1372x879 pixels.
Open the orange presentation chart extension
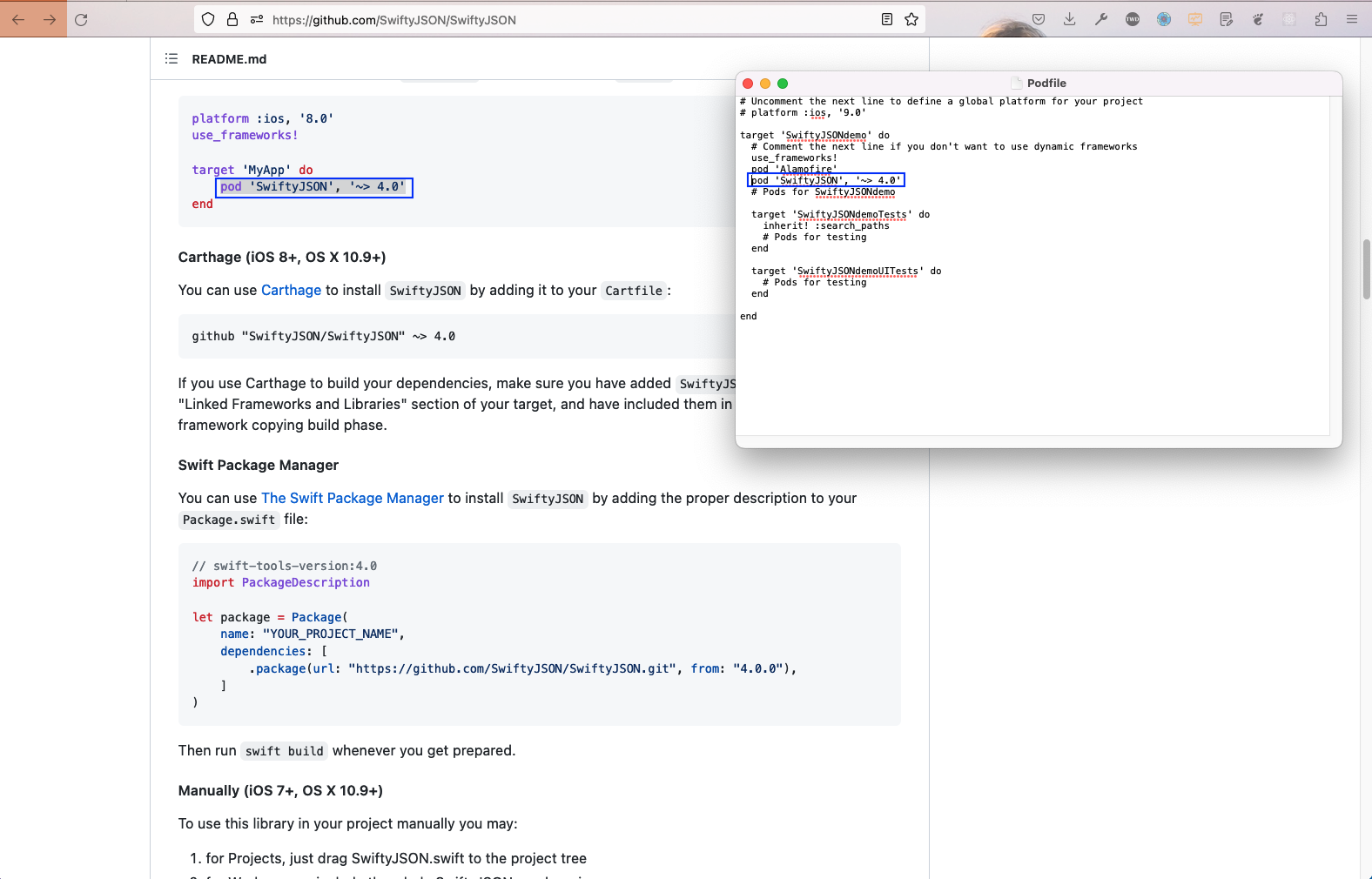coord(1195,19)
